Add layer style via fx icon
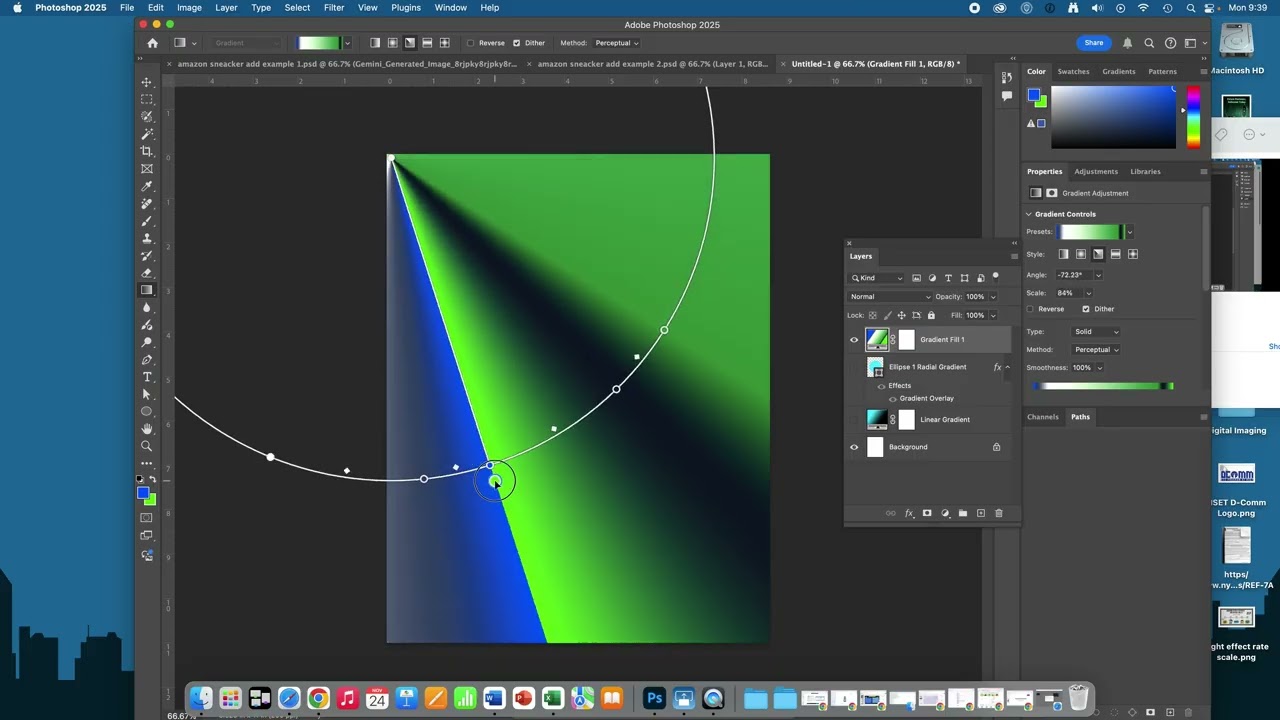This screenshot has width=1280, height=720. tap(909, 513)
